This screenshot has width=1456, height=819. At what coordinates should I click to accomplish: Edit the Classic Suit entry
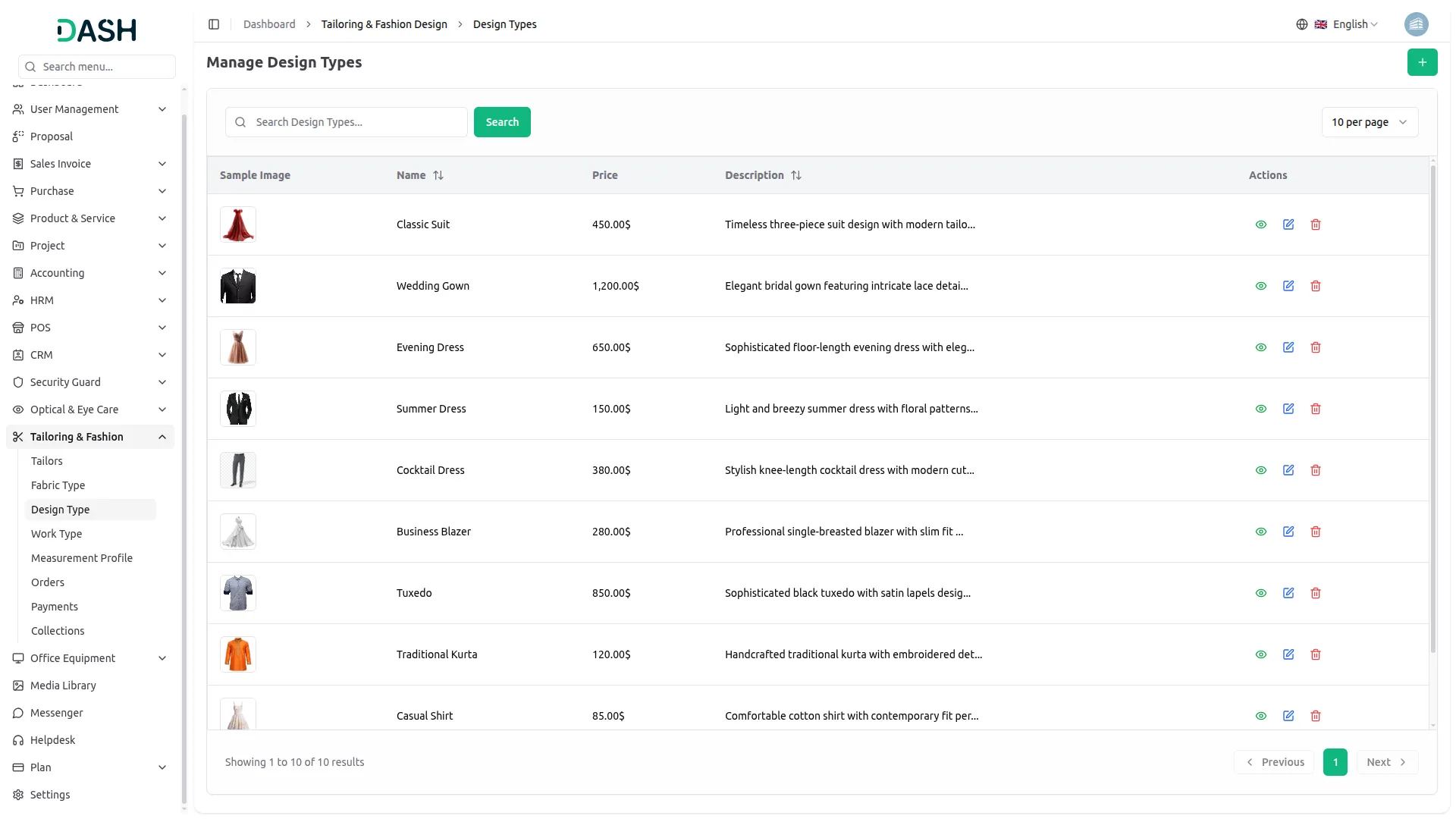tap(1288, 224)
